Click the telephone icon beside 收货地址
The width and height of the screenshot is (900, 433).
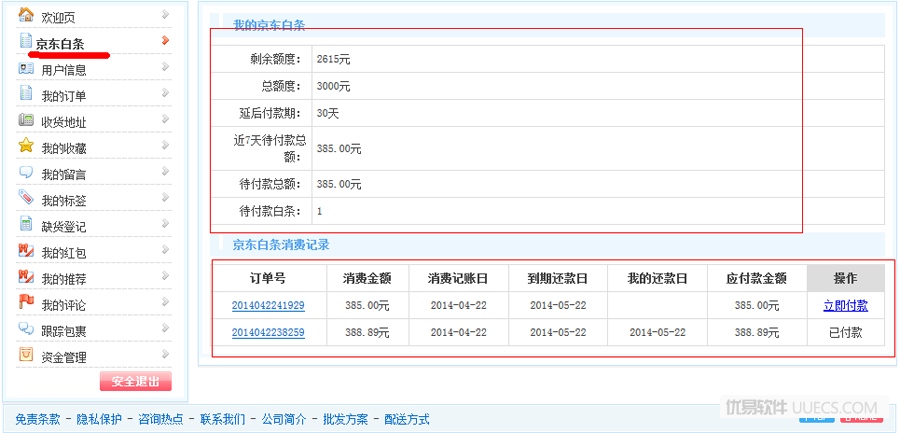click(x=26, y=119)
